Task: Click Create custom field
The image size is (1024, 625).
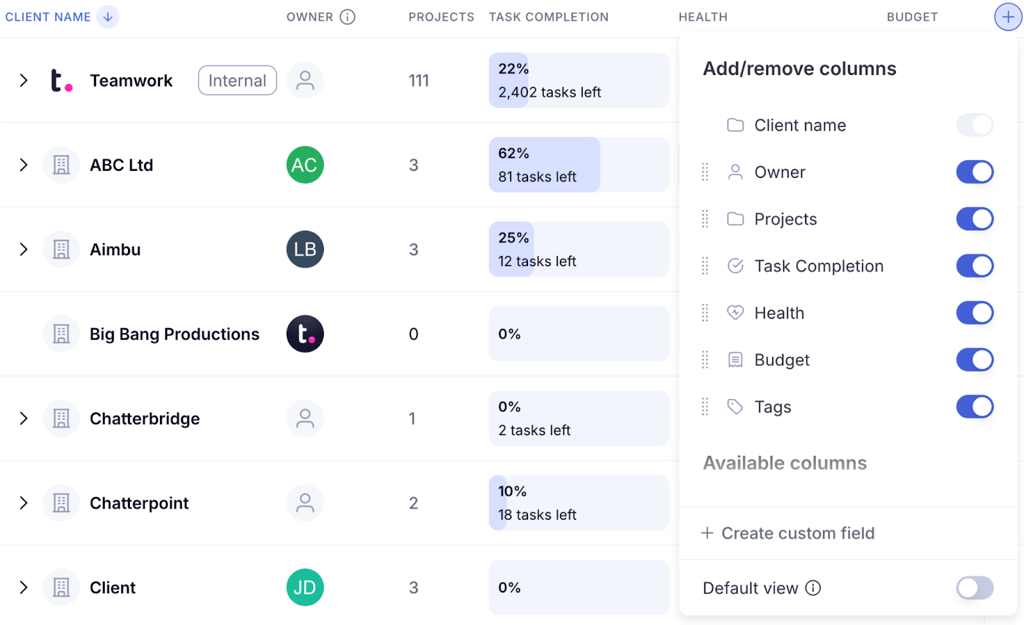Action: coord(797,533)
